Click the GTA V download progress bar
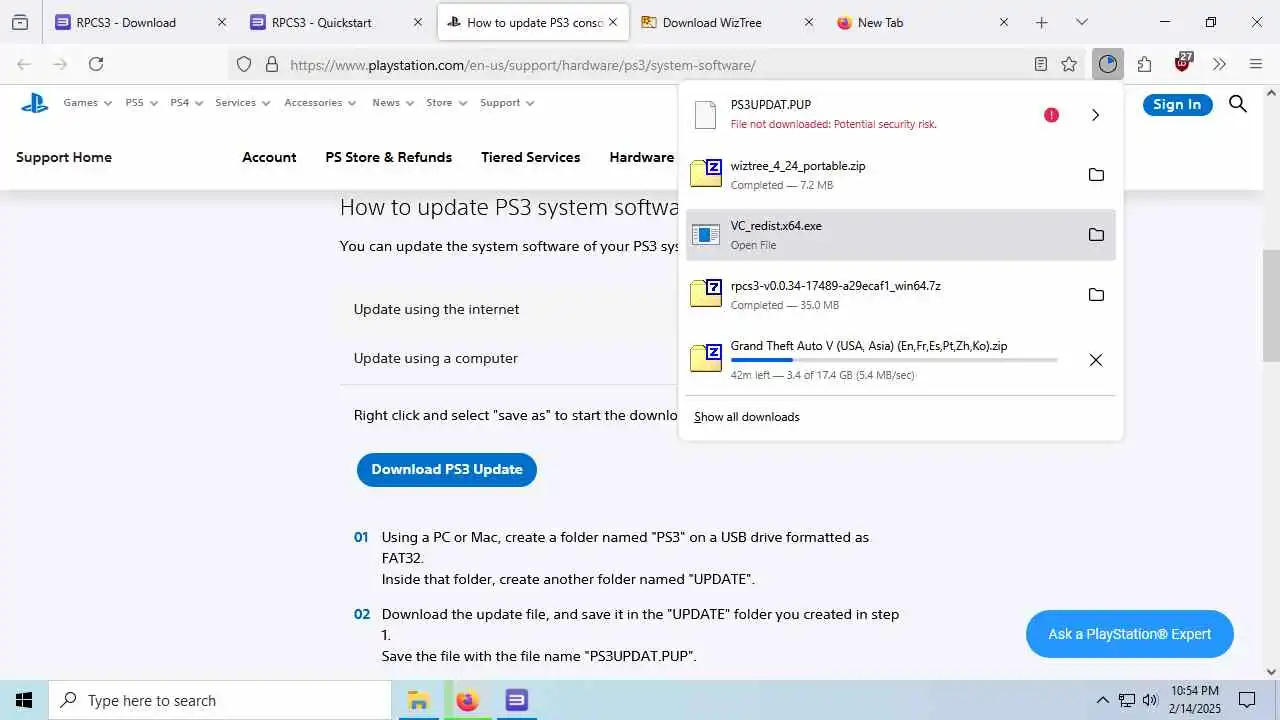The height and width of the screenshot is (720, 1280). coord(893,360)
